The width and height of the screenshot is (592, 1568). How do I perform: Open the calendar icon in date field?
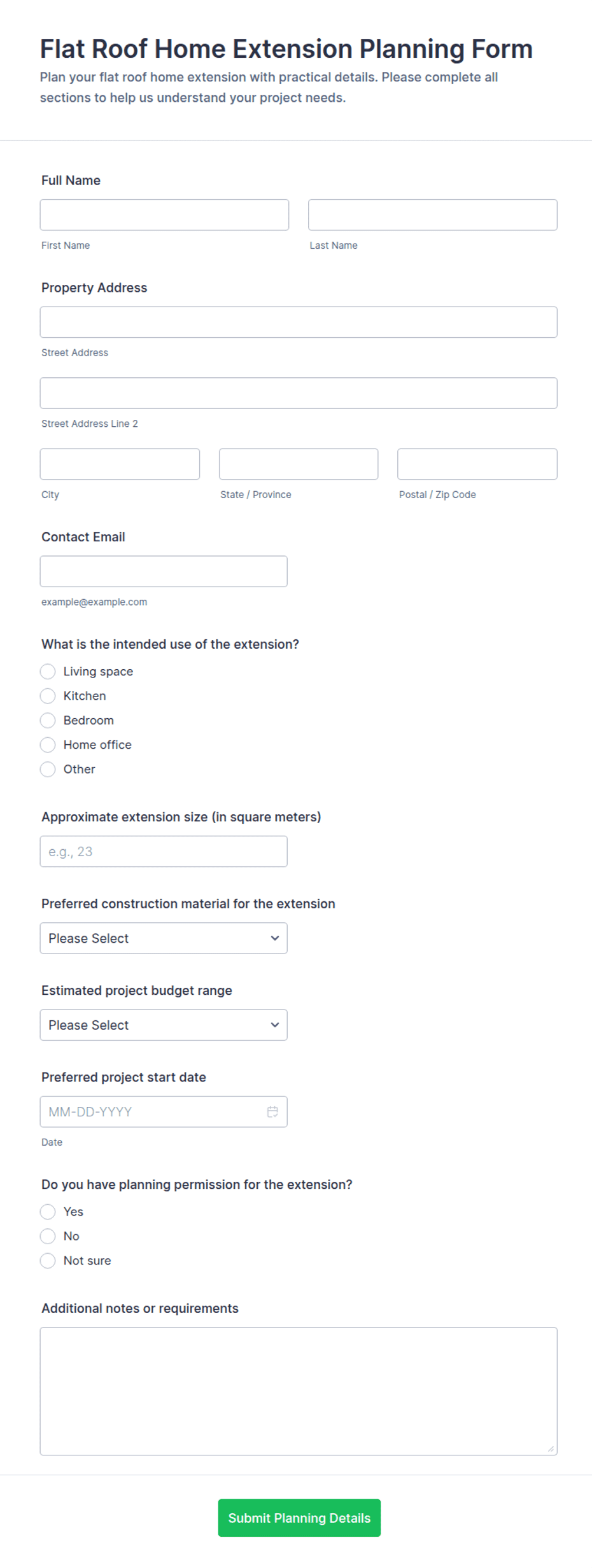point(272,1111)
